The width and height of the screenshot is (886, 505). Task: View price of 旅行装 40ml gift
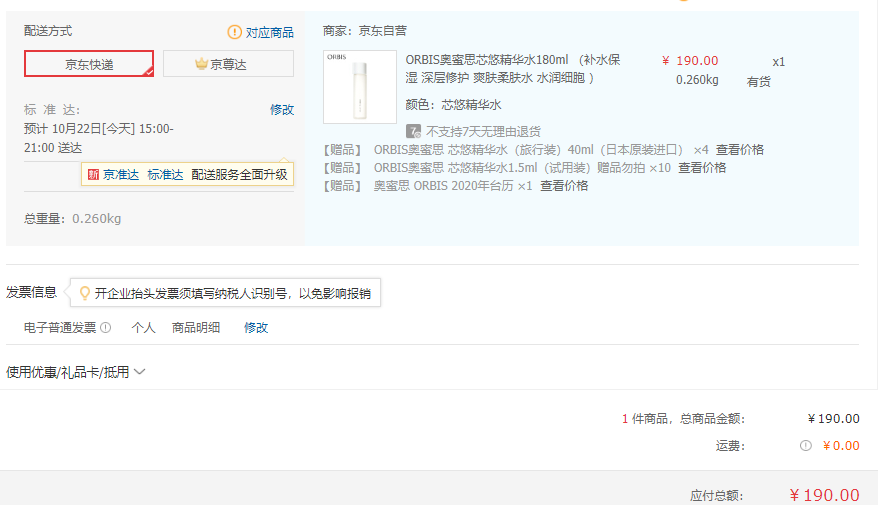[x=740, y=150]
